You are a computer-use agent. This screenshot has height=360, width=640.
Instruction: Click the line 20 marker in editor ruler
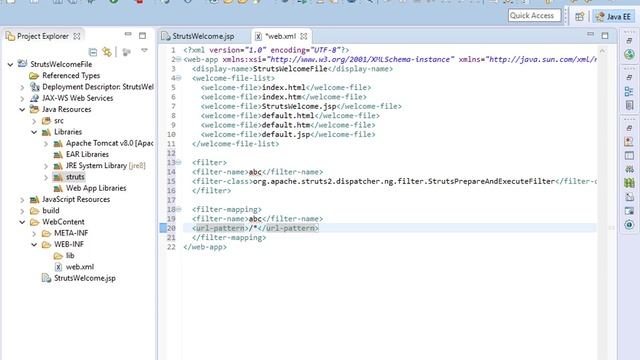[x=163, y=228]
